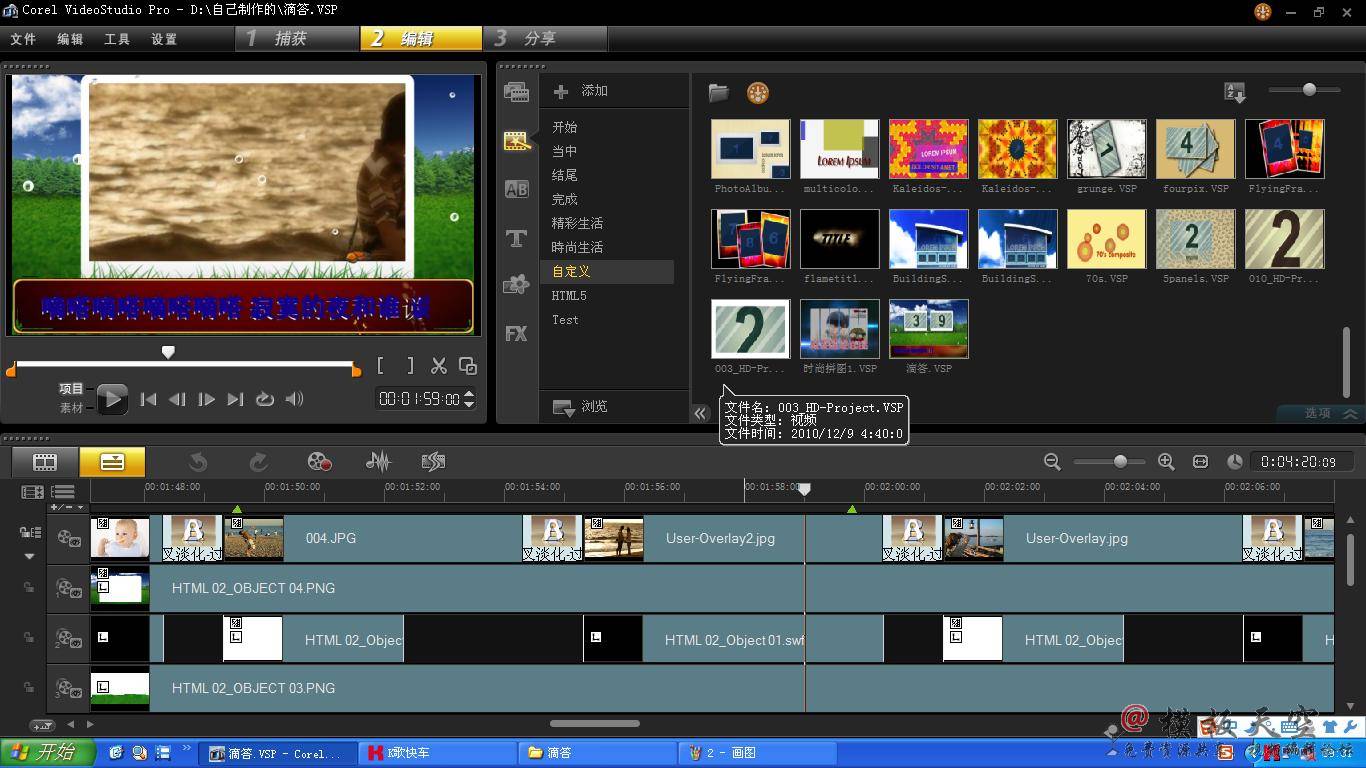
Task: Open the Title (T) library
Action: tap(516, 238)
